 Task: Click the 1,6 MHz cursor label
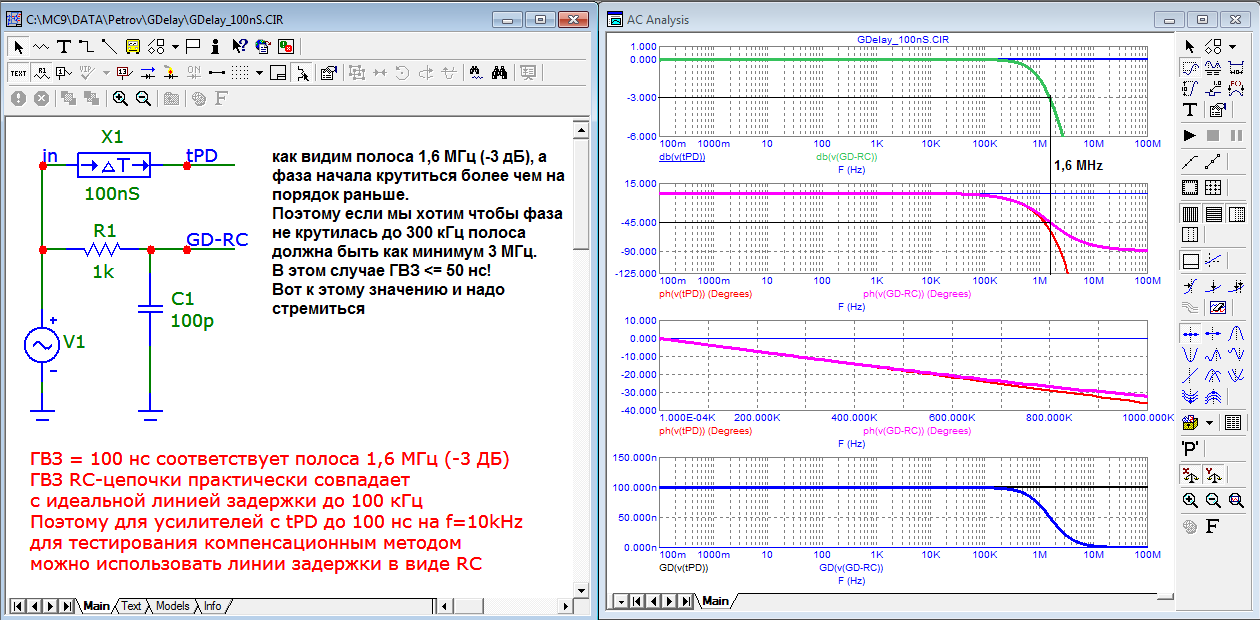click(x=1079, y=166)
